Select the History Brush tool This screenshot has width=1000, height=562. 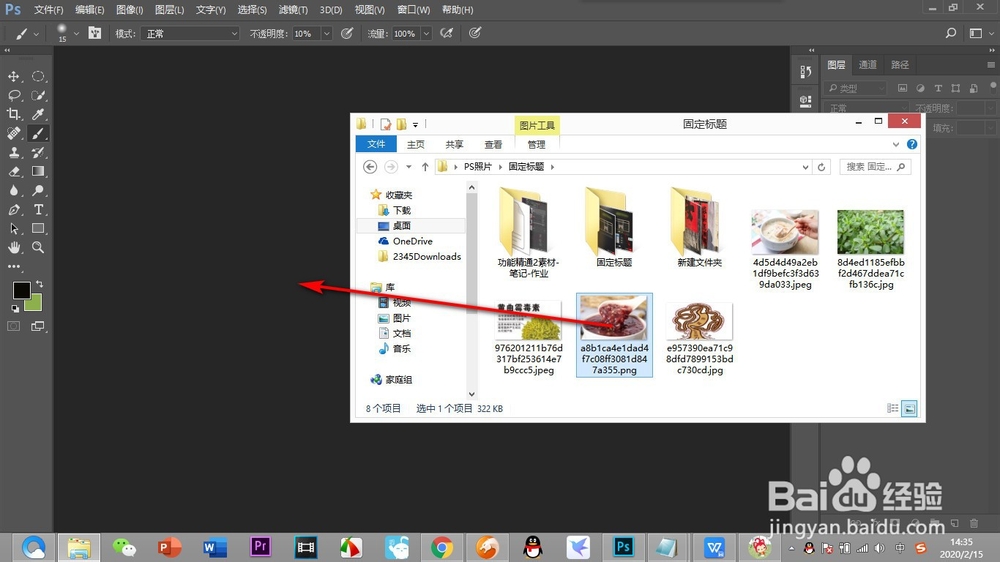[38, 152]
